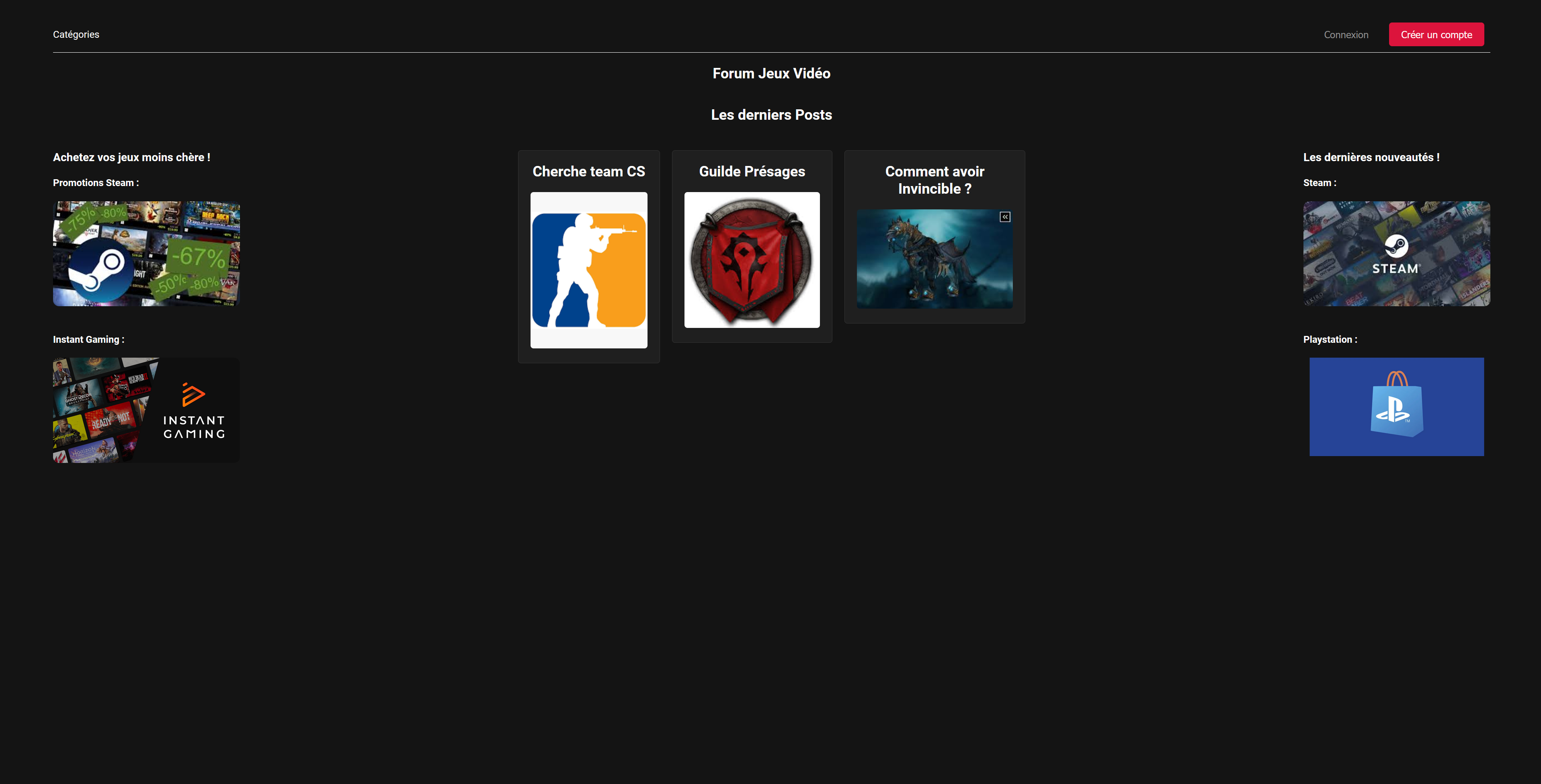Viewport: 1541px width, 784px height.
Task: Click the Invincible horse mount thumbnail
Action: [927, 263]
